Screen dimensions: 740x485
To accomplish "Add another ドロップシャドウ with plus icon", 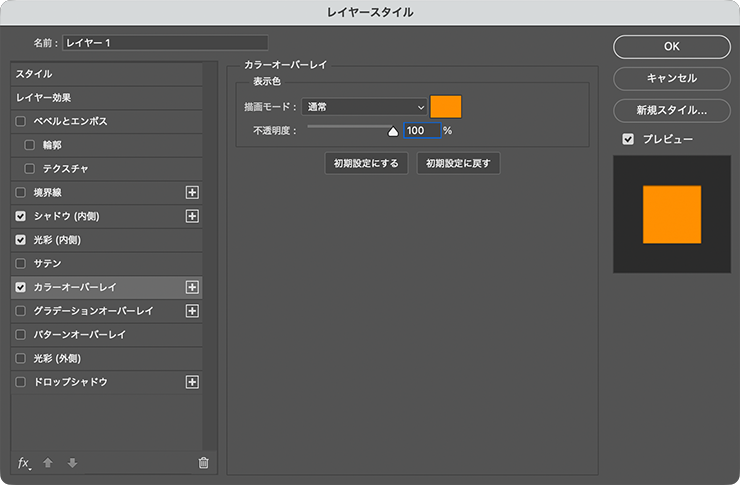I will (193, 382).
